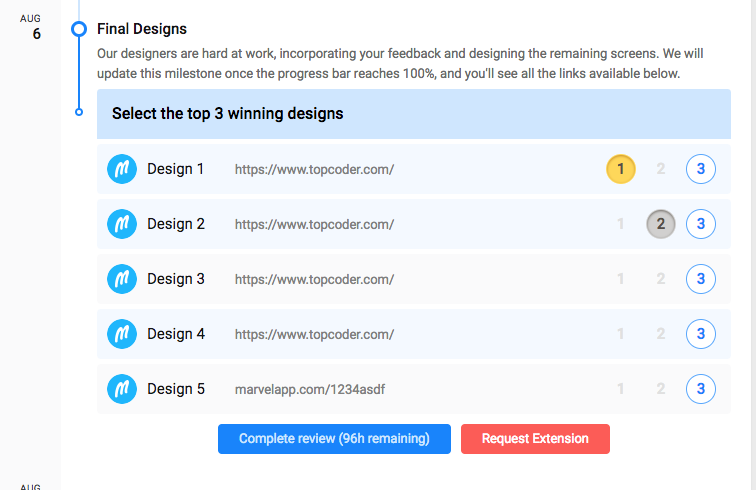Click the Design 2 label

click(176, 224)
